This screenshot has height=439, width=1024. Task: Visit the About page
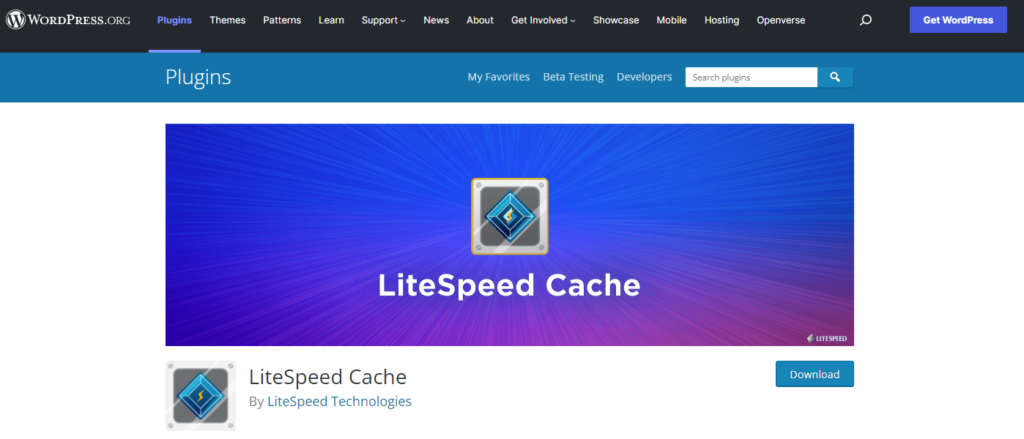(480, 20)
